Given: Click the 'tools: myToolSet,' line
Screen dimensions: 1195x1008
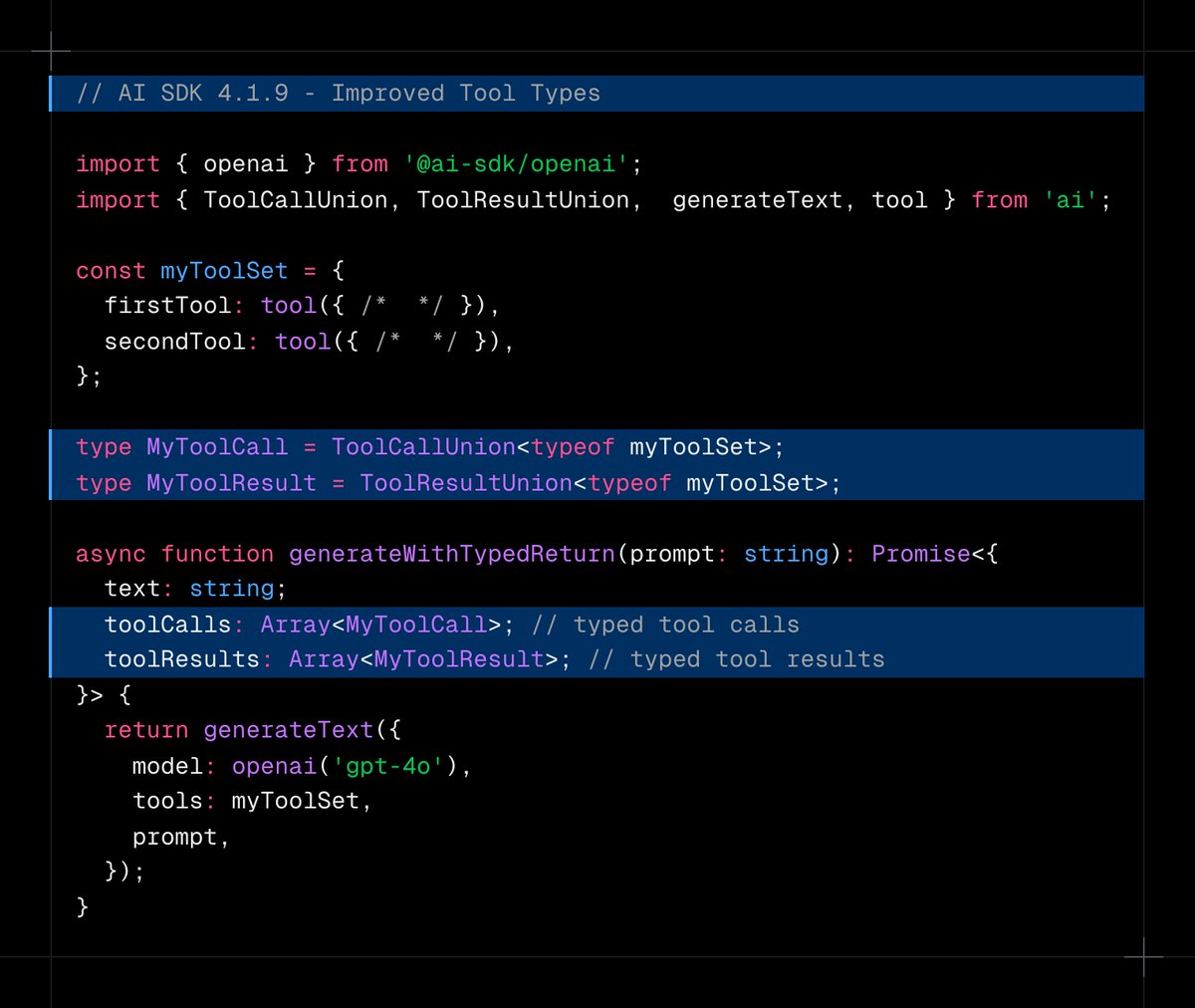Looking at the screenshot, I should (x=252, y=801).
